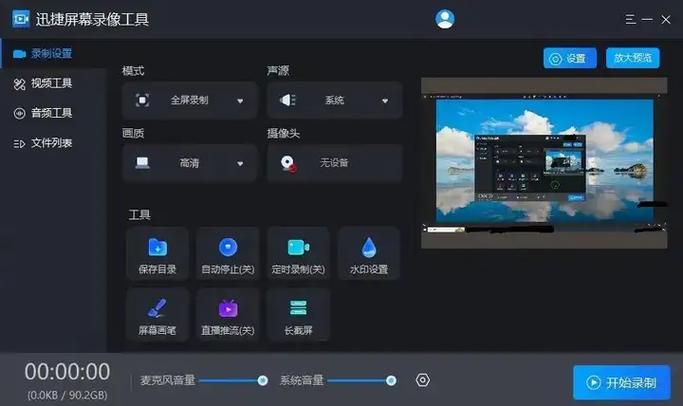Click the monitor icon in 画质 box

click(142, 163)
